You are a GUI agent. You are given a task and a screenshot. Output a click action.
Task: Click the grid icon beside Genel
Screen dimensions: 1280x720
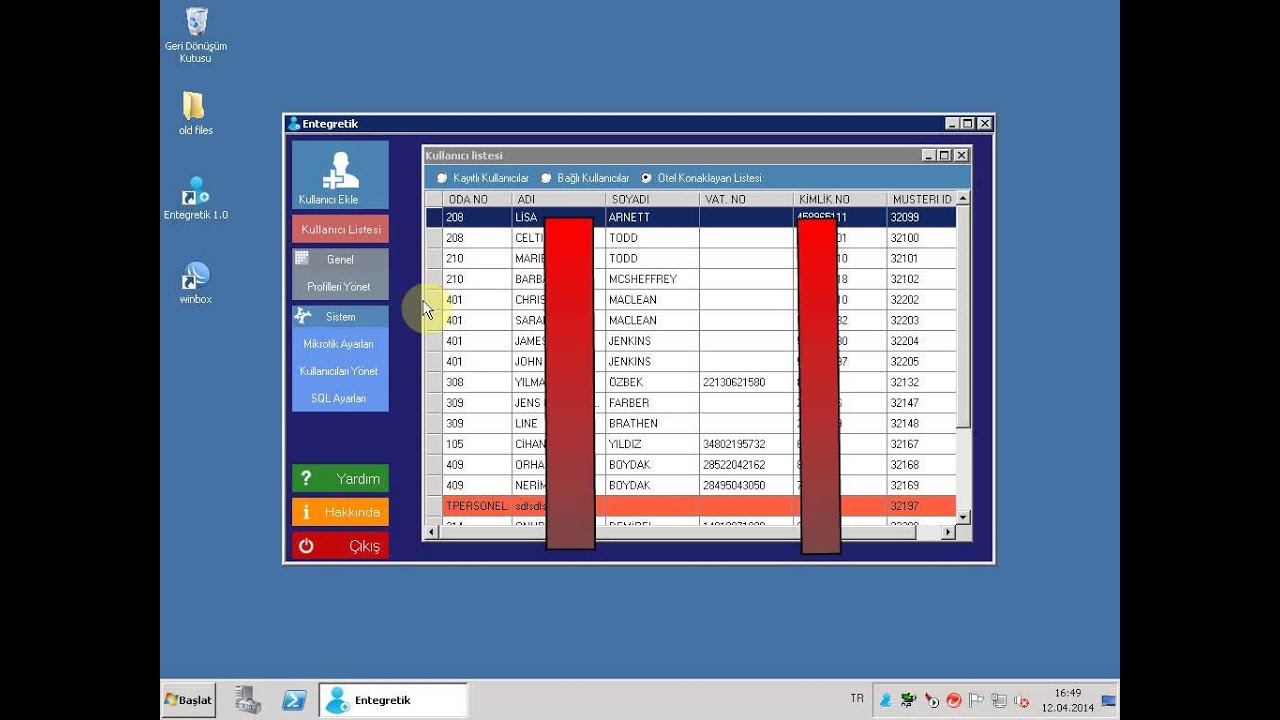[x=301, y=258]
